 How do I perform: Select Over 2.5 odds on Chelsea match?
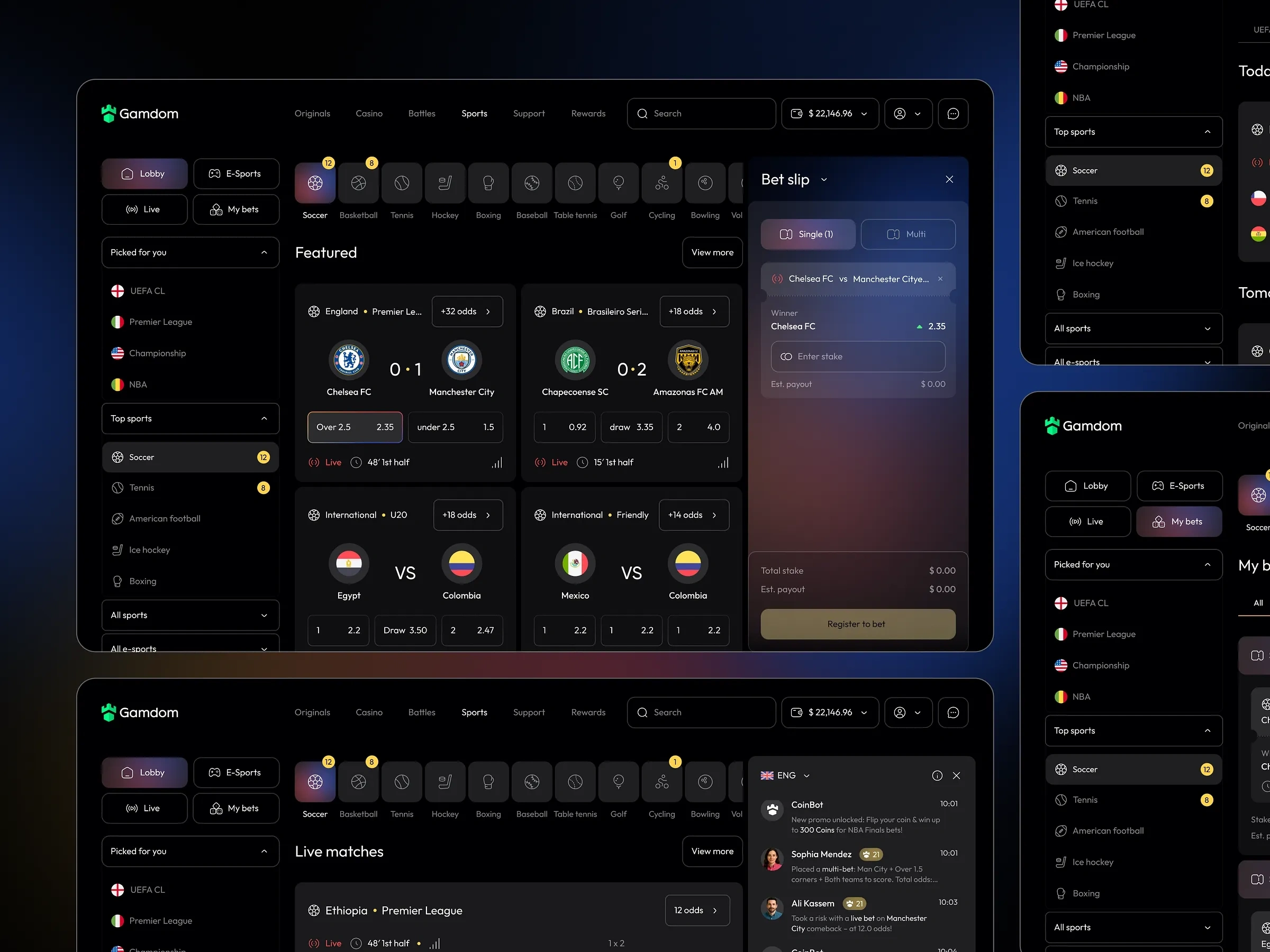tap(355, 427)
